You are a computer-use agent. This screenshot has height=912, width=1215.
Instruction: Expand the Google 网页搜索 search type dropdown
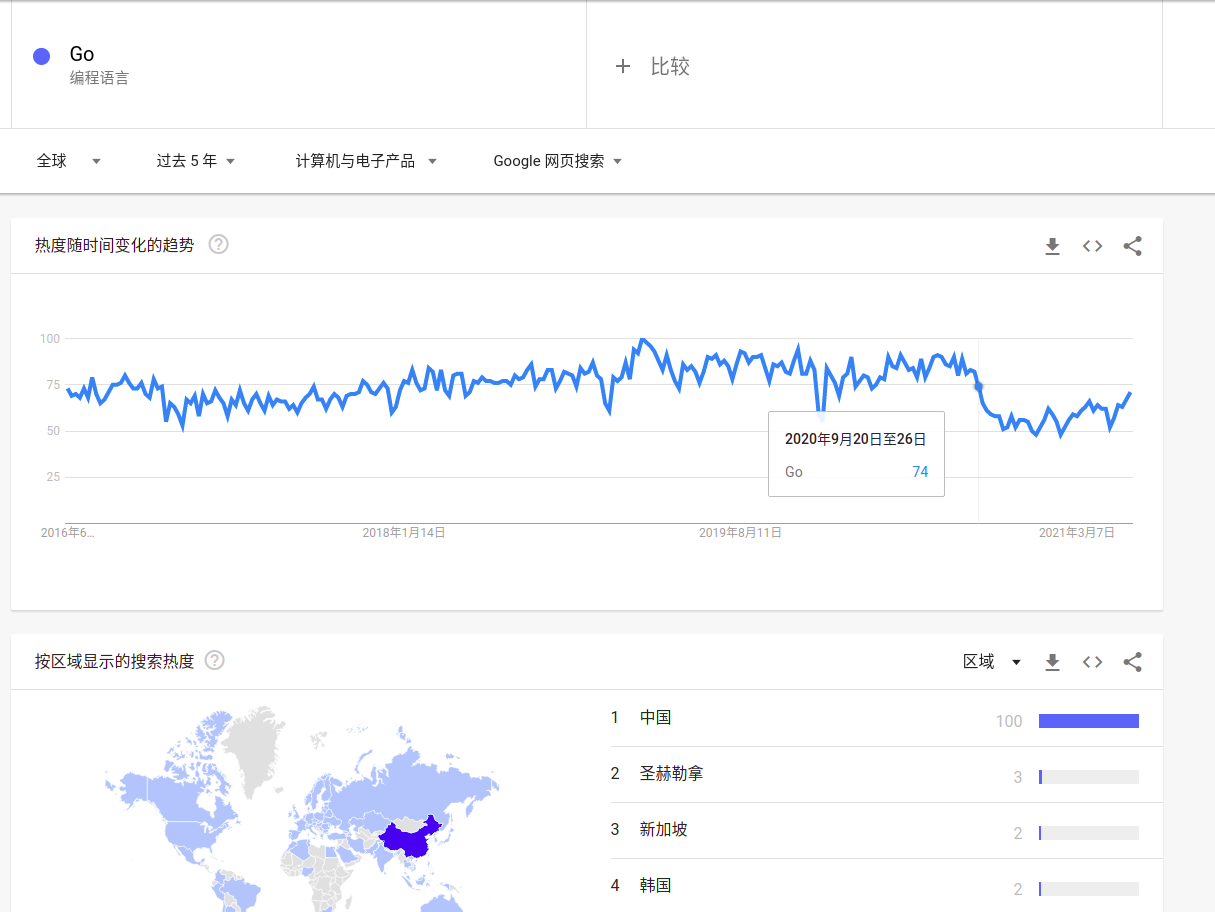point(558,161)
